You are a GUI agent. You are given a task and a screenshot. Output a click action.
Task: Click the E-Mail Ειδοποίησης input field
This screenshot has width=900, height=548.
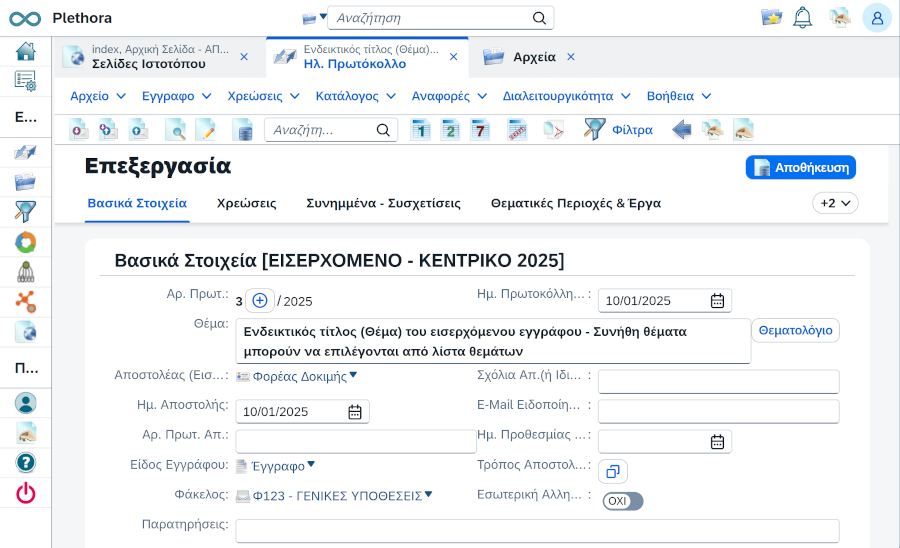click(x=719, y=412)
